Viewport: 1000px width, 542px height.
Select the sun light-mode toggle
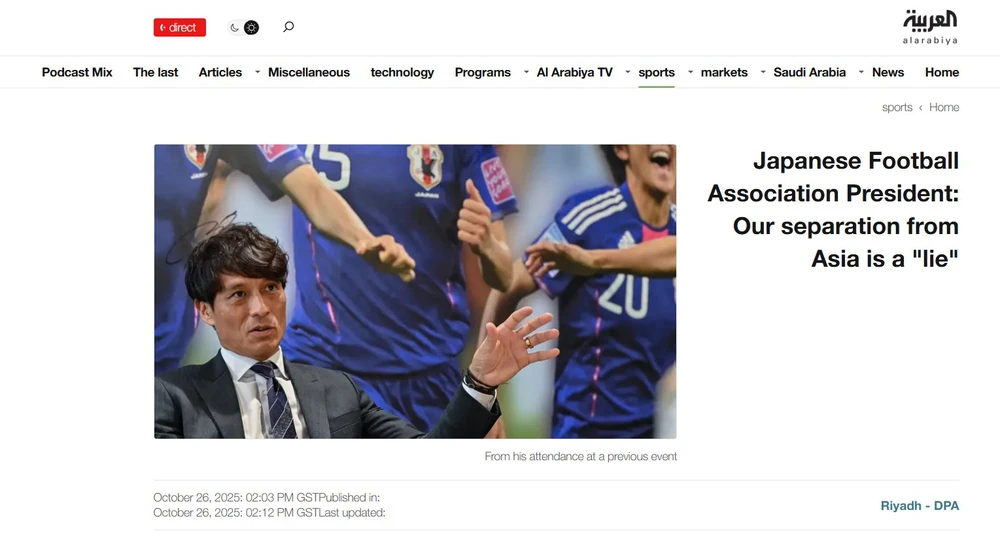pyautogui.click(x=251, y=27)
